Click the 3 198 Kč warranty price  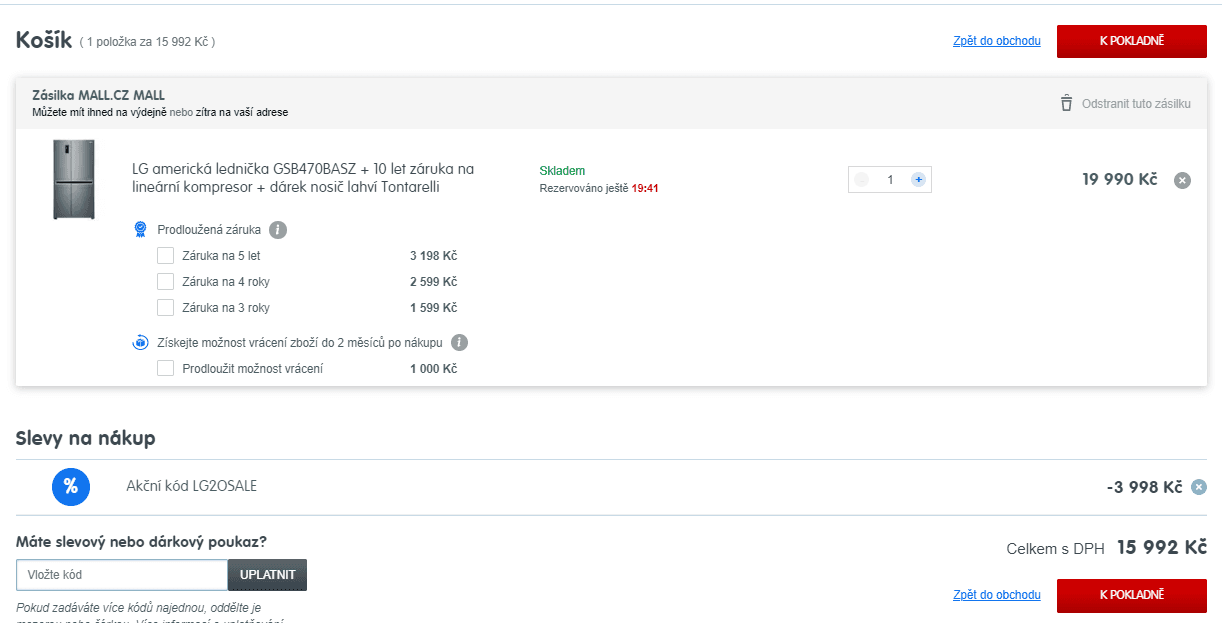point(433,256)
